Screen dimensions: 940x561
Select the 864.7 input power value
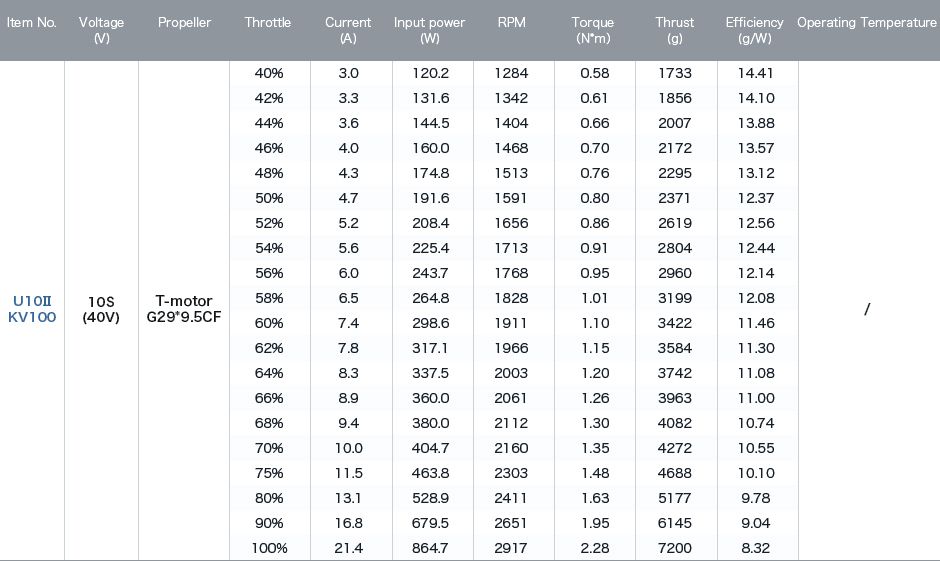(x=430, y=548)
